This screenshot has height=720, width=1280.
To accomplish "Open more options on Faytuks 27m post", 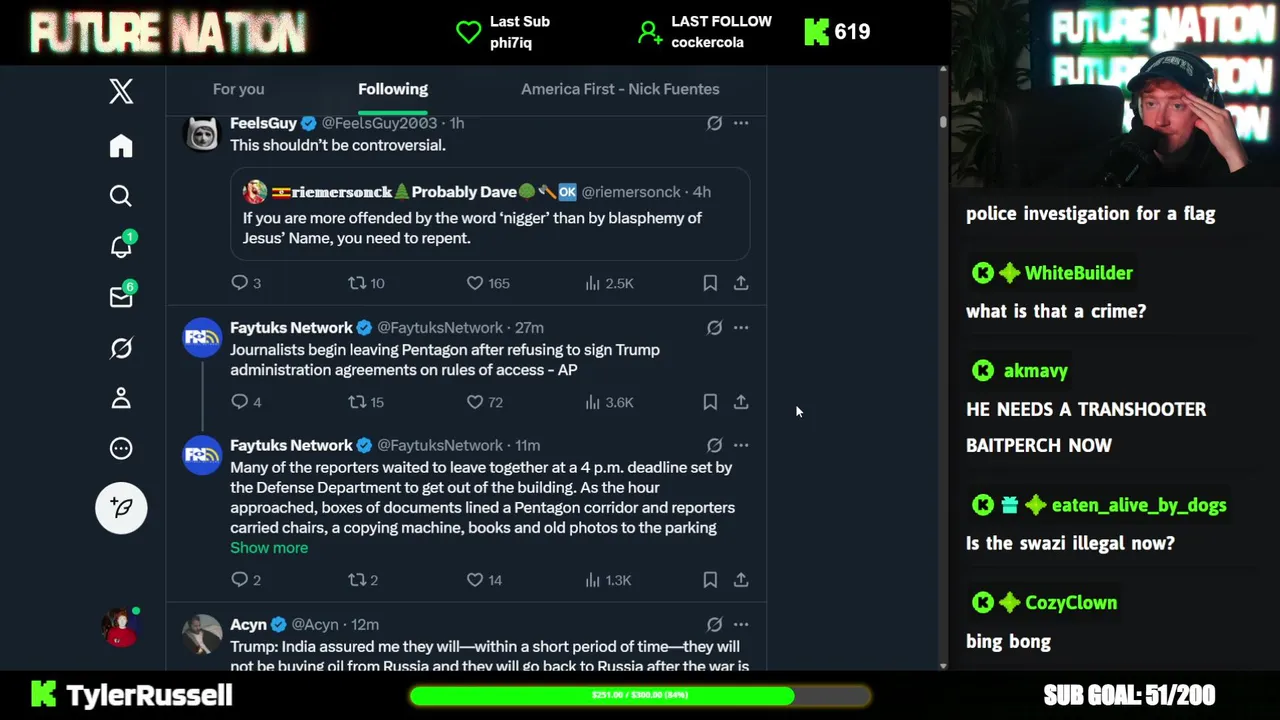I will click(x=741, y=327).
